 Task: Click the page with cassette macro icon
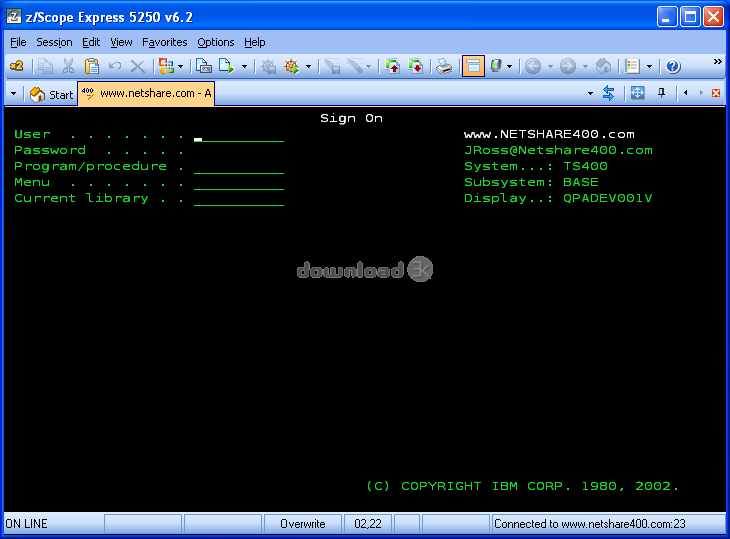click(203, 66)
